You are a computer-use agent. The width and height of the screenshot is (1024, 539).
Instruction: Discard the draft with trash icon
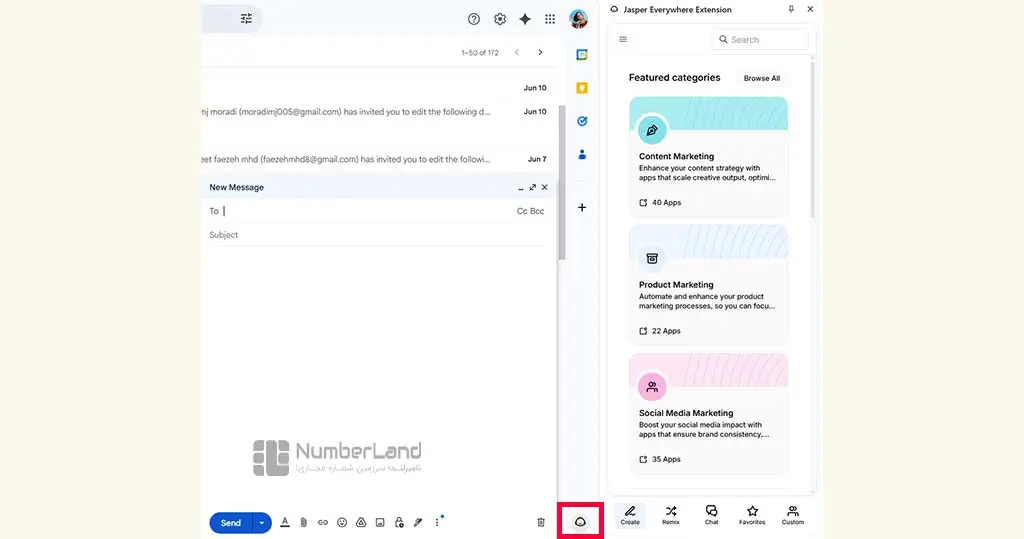(541, 523)
